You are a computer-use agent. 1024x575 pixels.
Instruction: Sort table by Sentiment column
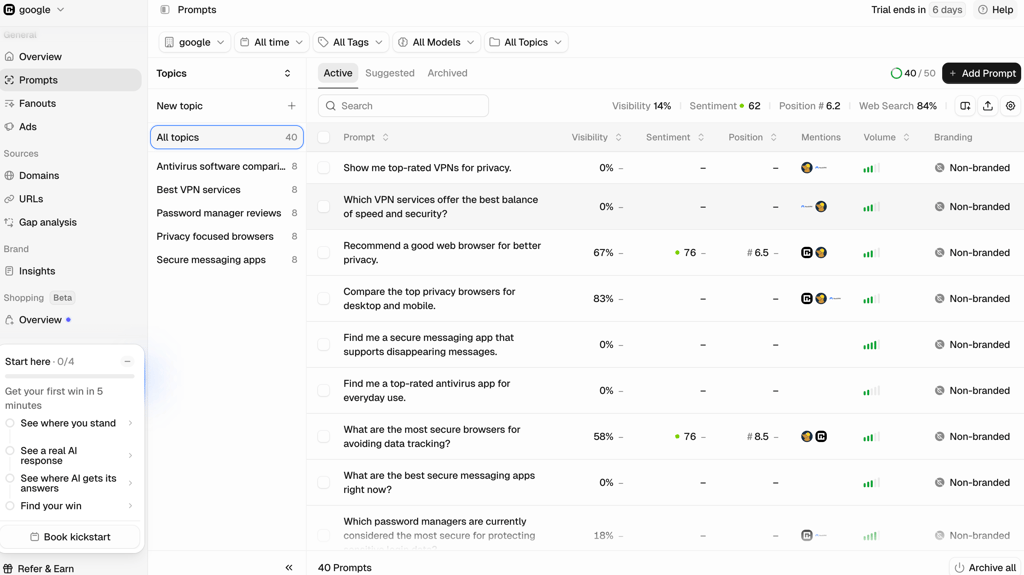click(x=675, y=137)
